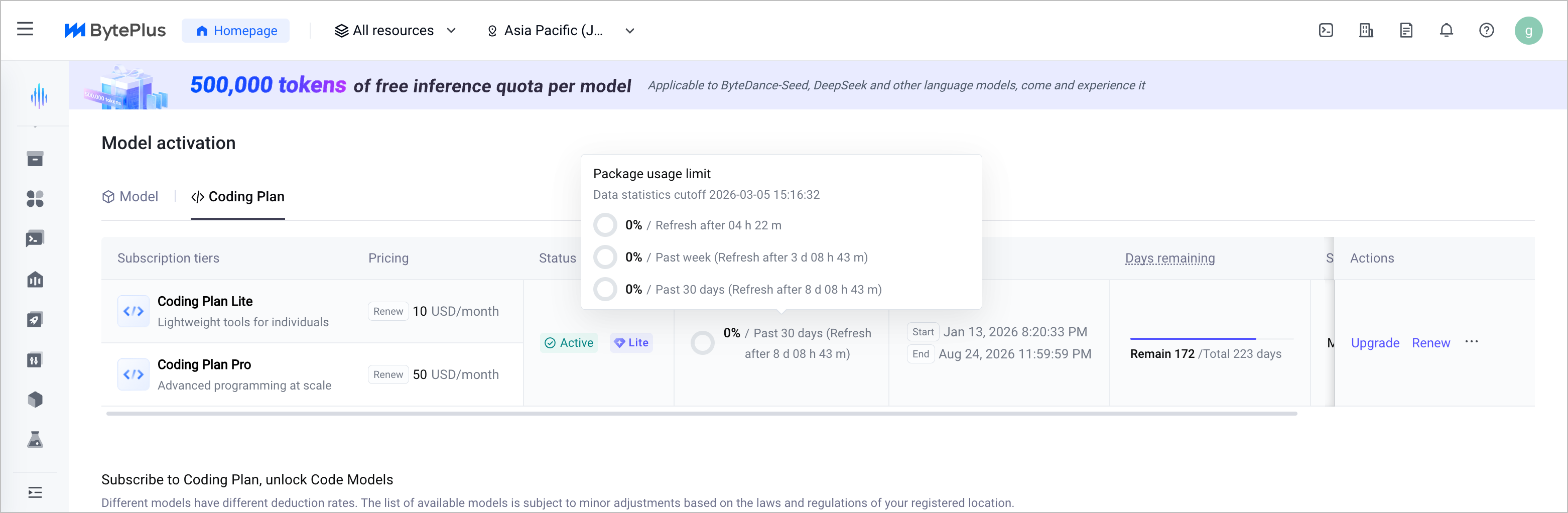Open the documents icon in the header
Image resolution: width=1568 pixels, height=513 pixels.
click(x=1405, y=31)
